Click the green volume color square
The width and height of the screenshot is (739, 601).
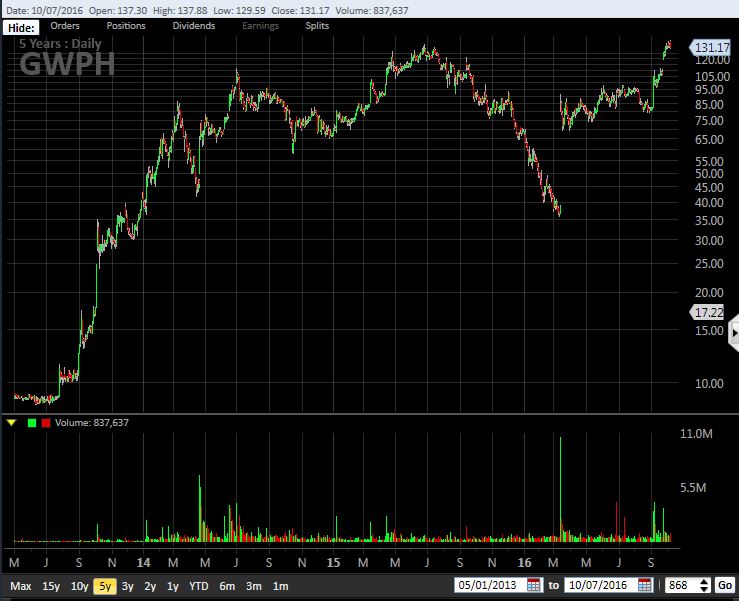(x=32, y=423)
